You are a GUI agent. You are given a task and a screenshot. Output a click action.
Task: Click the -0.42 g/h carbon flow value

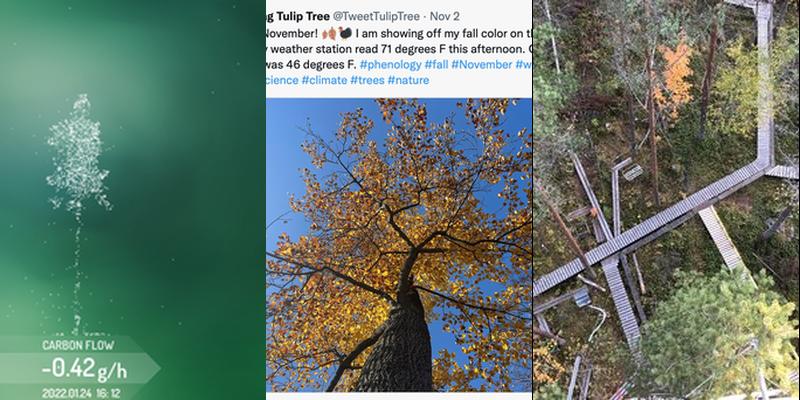[84, 368]
